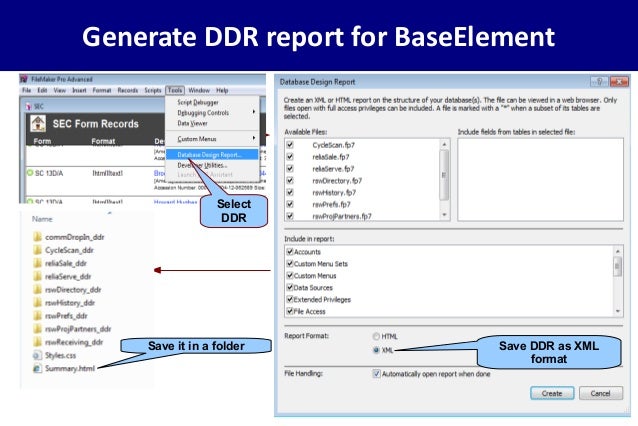Expand the Custom Menus submenu arrow
This screenshot has width=638, height=426.
[254, 138]
